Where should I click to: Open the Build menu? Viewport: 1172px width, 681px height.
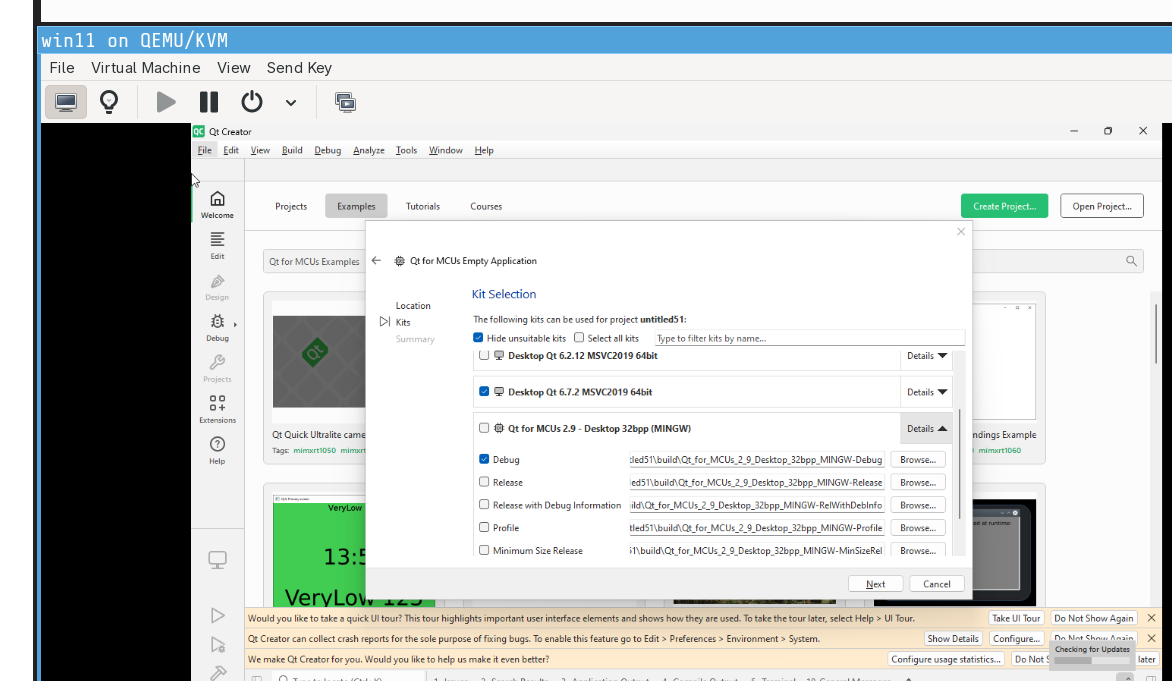click(x=292, y=150)
